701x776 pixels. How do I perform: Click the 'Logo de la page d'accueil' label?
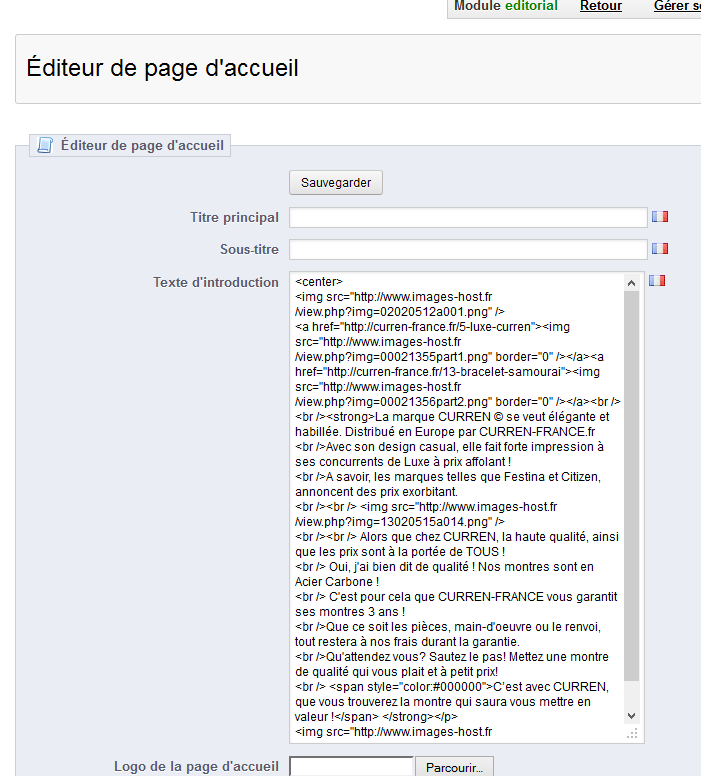coord(196,766)
